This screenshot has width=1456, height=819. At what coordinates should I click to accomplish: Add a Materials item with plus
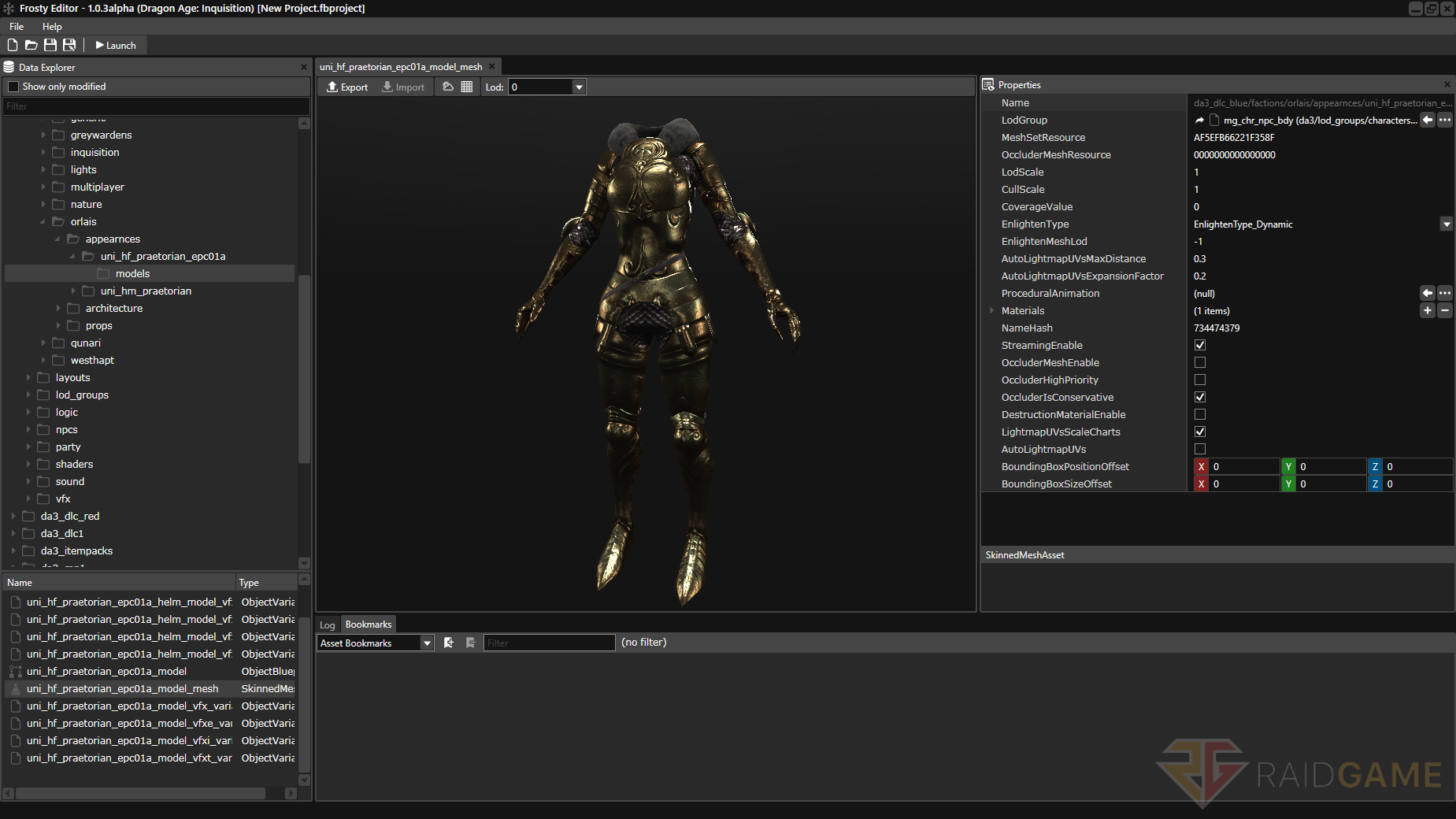point(1428,310)
